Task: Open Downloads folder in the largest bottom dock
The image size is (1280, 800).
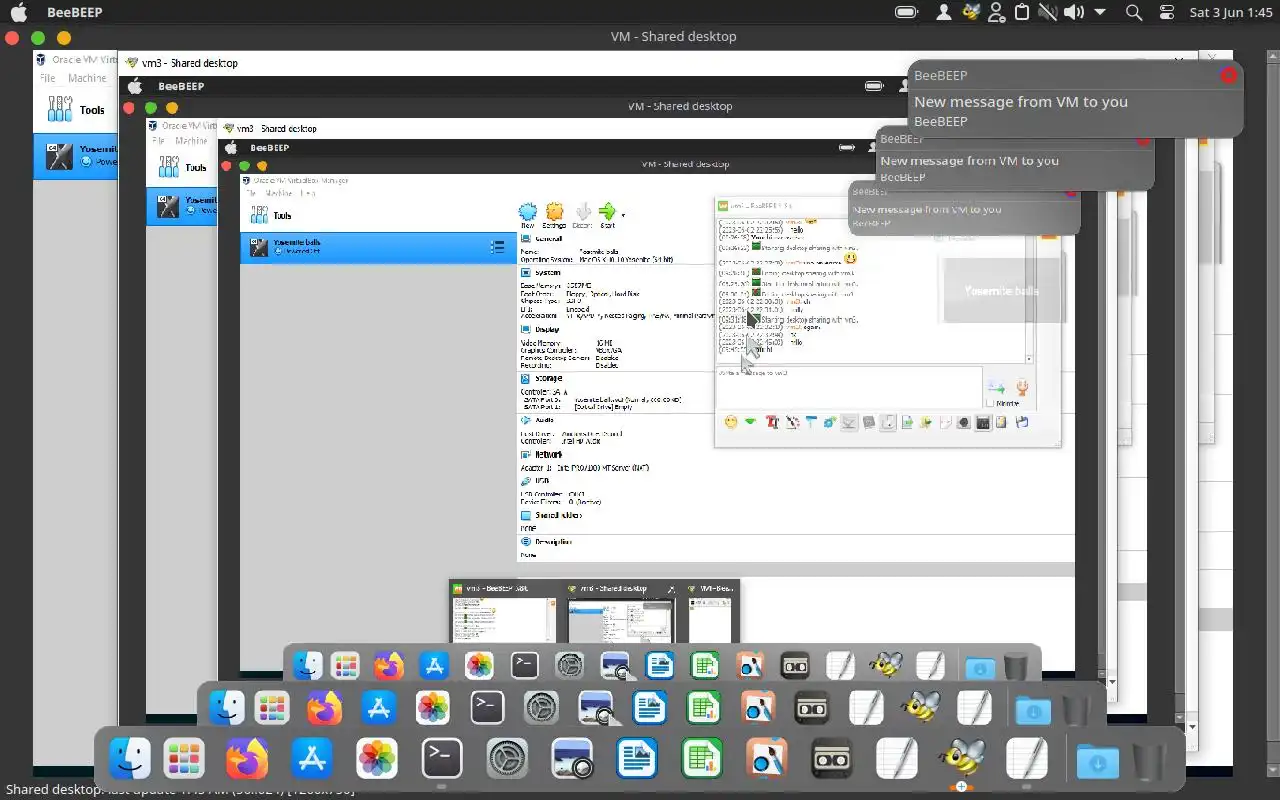Action: (x=1097, y=762)
